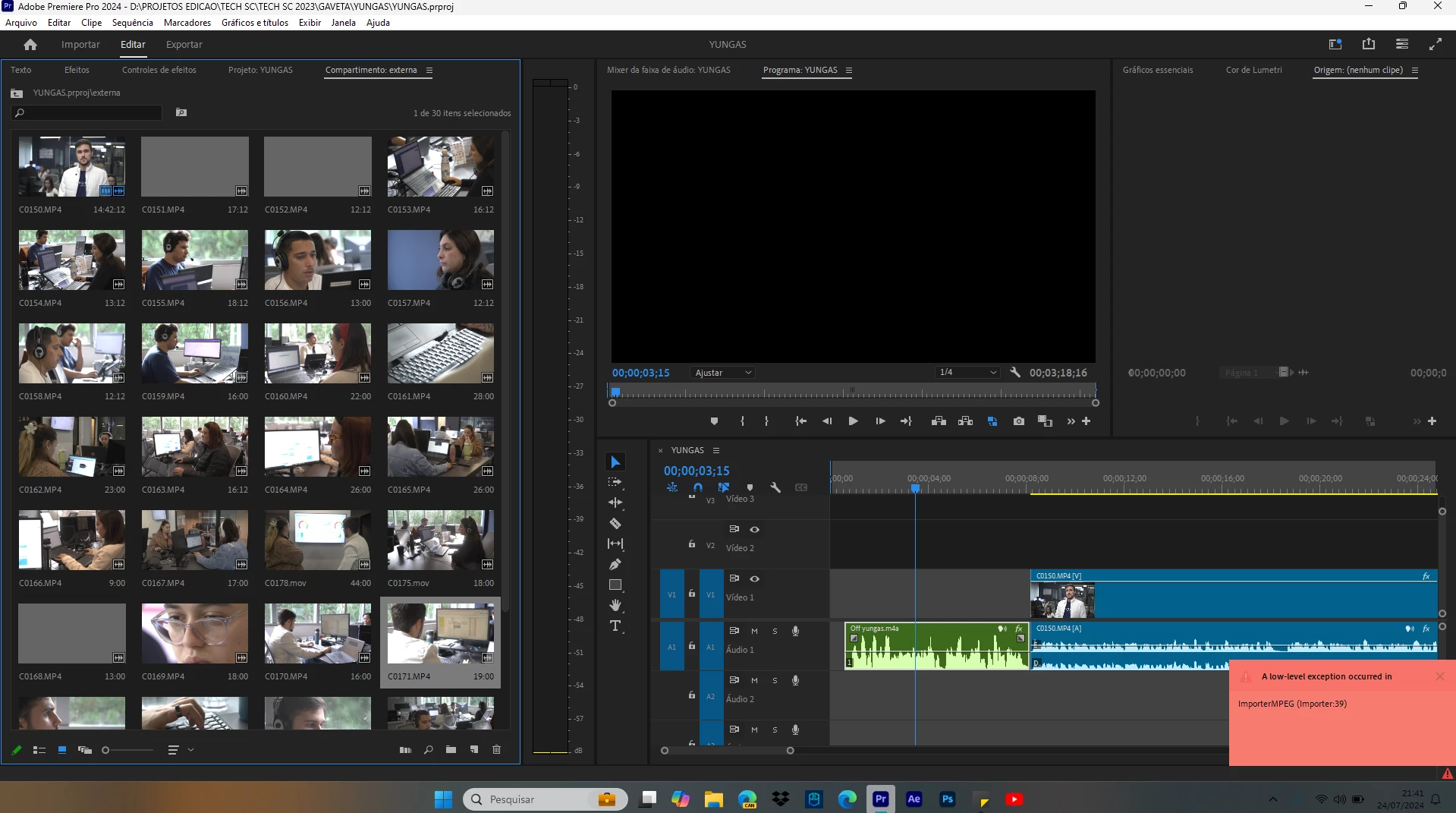Toggle Snap in the timeline

[698, 487]
